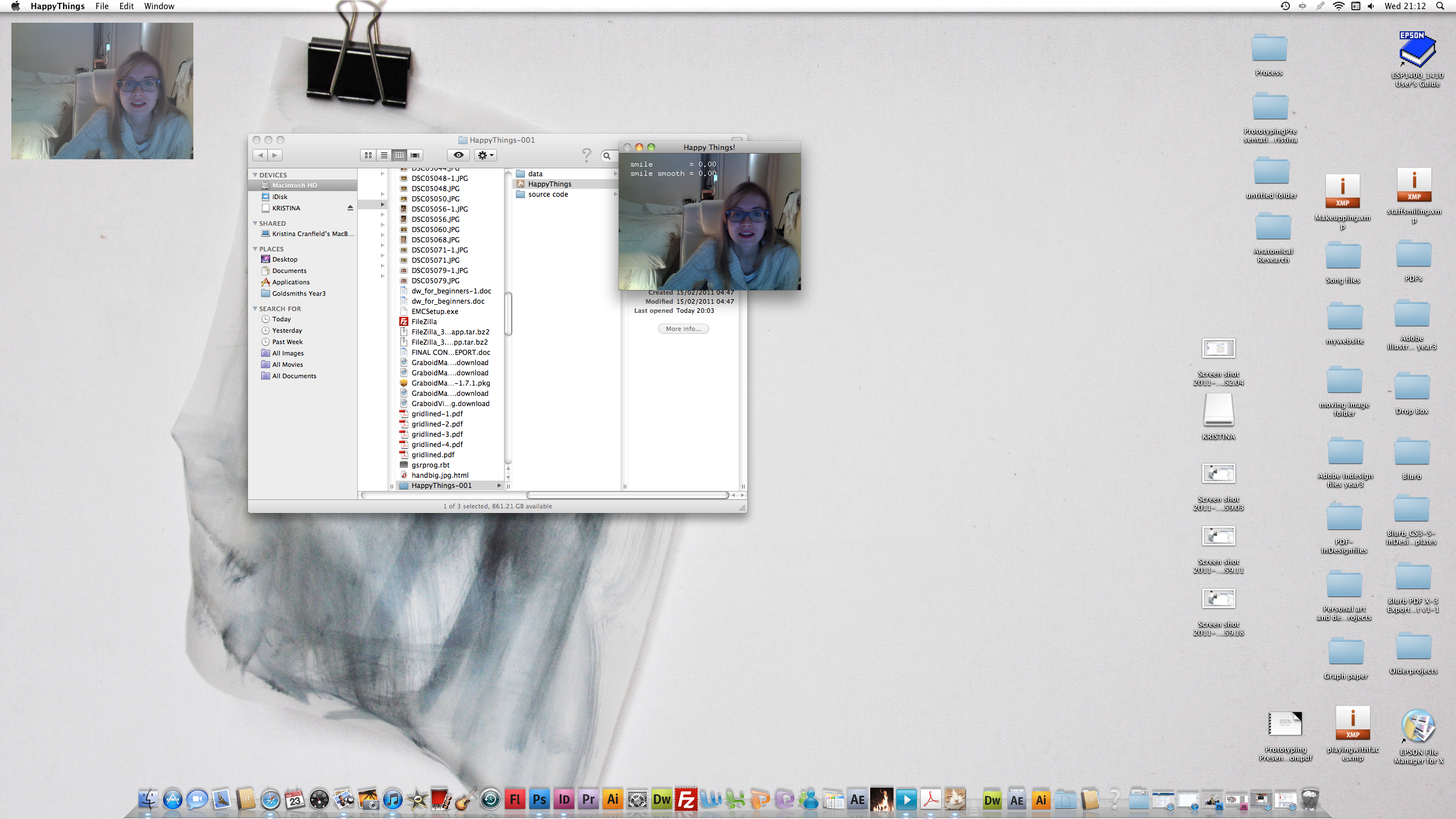Eject the KRISTINA drive in sidebar
The height and width of the screenshot is (819, 1456).
click(x=350, y=208)
